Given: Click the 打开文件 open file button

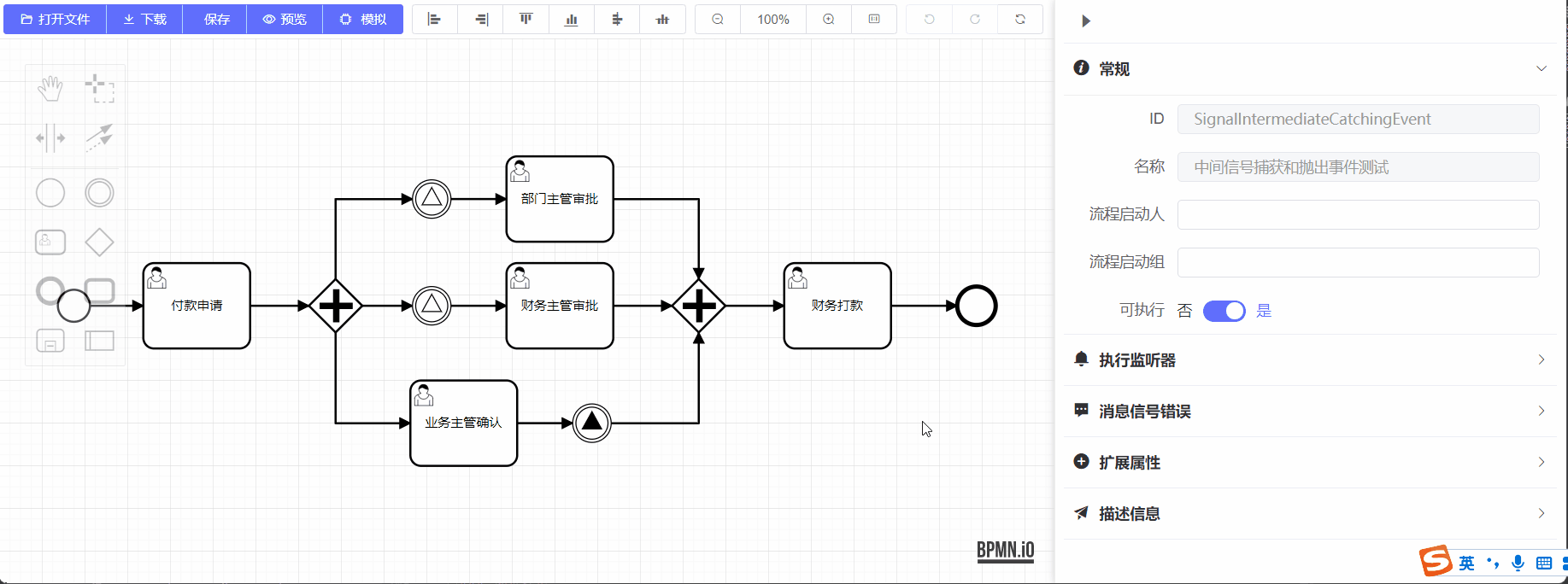Looking at the screenshot, I should pos(55,19).
